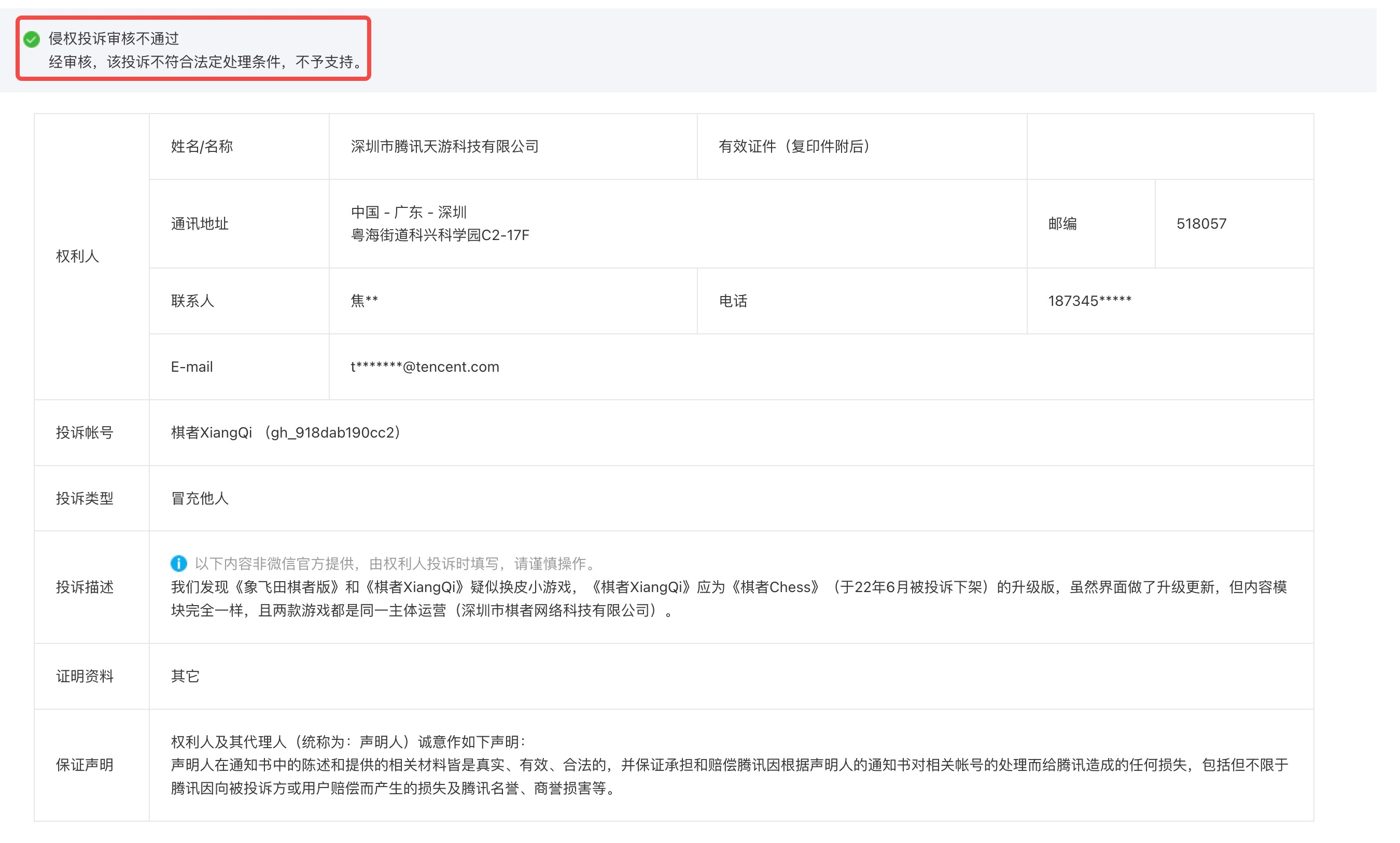The image size is (1400, 843).
Task: Select the 证明资料 value 其它
Action: [184, 677]
